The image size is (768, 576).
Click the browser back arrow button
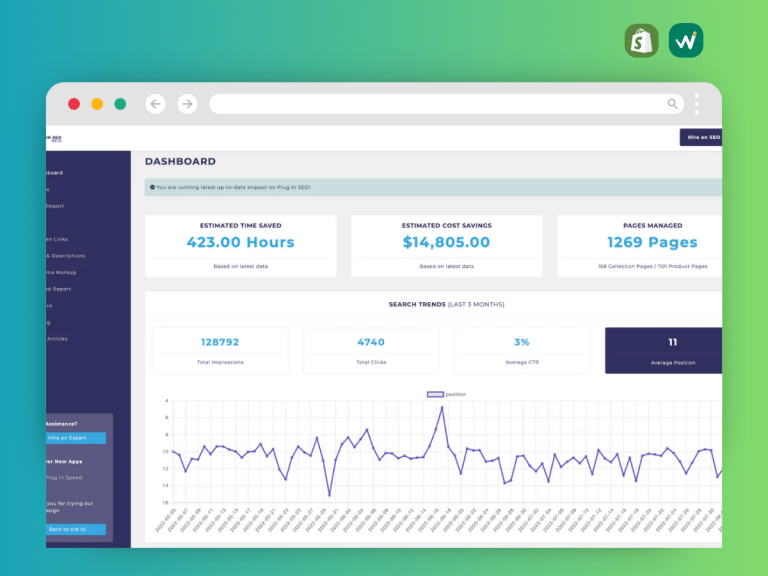[x=155, y=104]
